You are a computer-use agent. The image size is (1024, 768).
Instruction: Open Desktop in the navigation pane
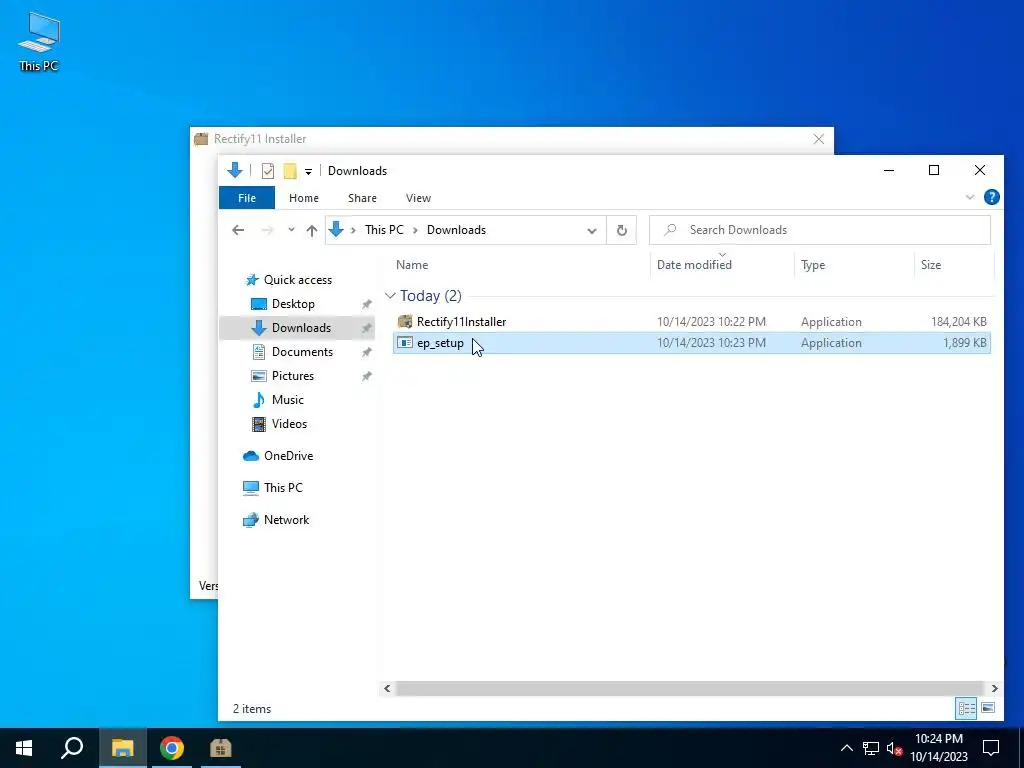(293, 304)
